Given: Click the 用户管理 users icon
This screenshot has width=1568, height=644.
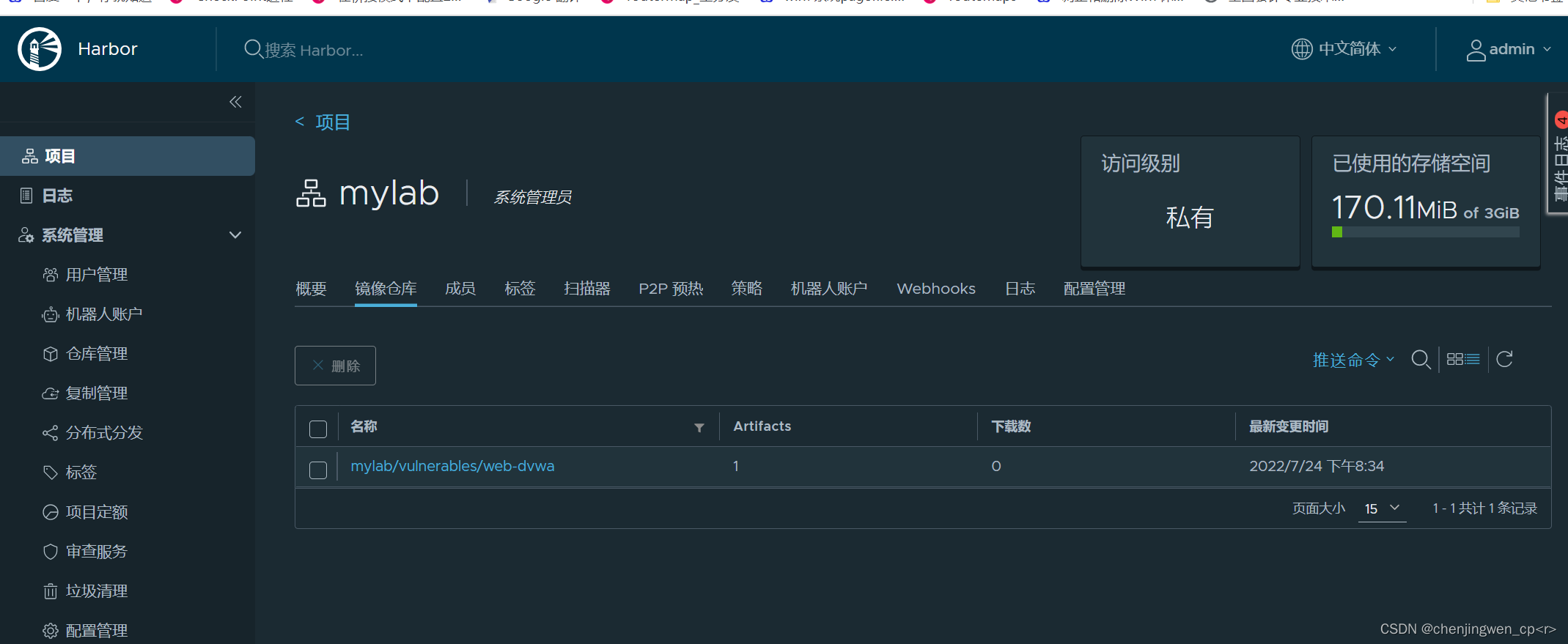Looking at the screenshot, I should (50, 275).
